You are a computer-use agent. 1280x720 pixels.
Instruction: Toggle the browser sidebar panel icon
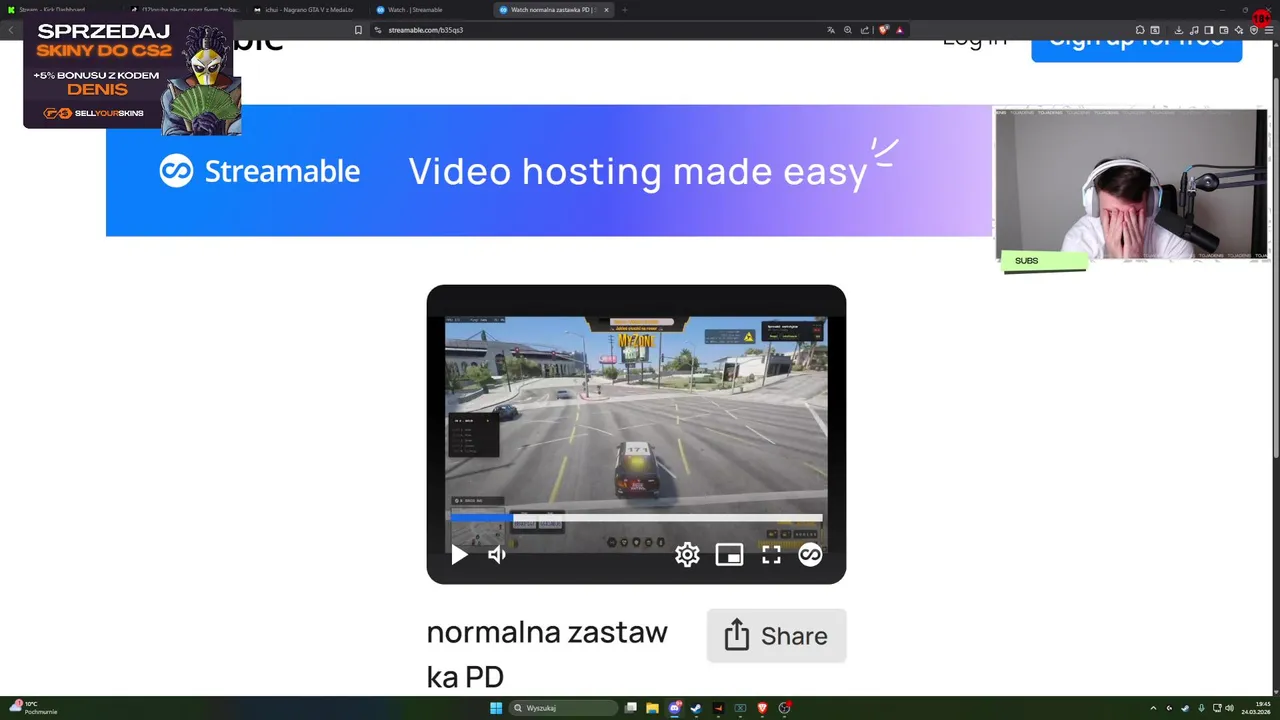[1209, 30]
